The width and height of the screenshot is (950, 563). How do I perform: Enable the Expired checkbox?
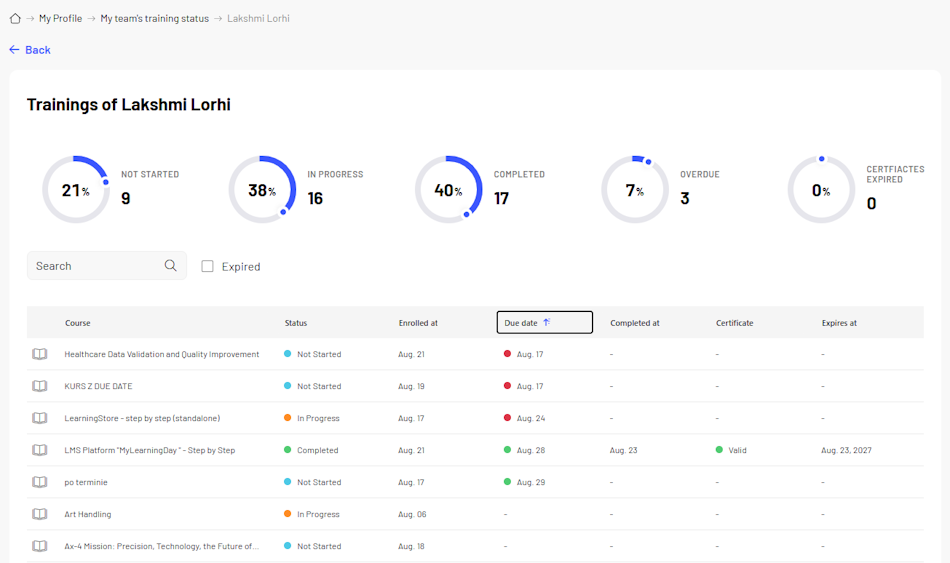pos(207,266)
